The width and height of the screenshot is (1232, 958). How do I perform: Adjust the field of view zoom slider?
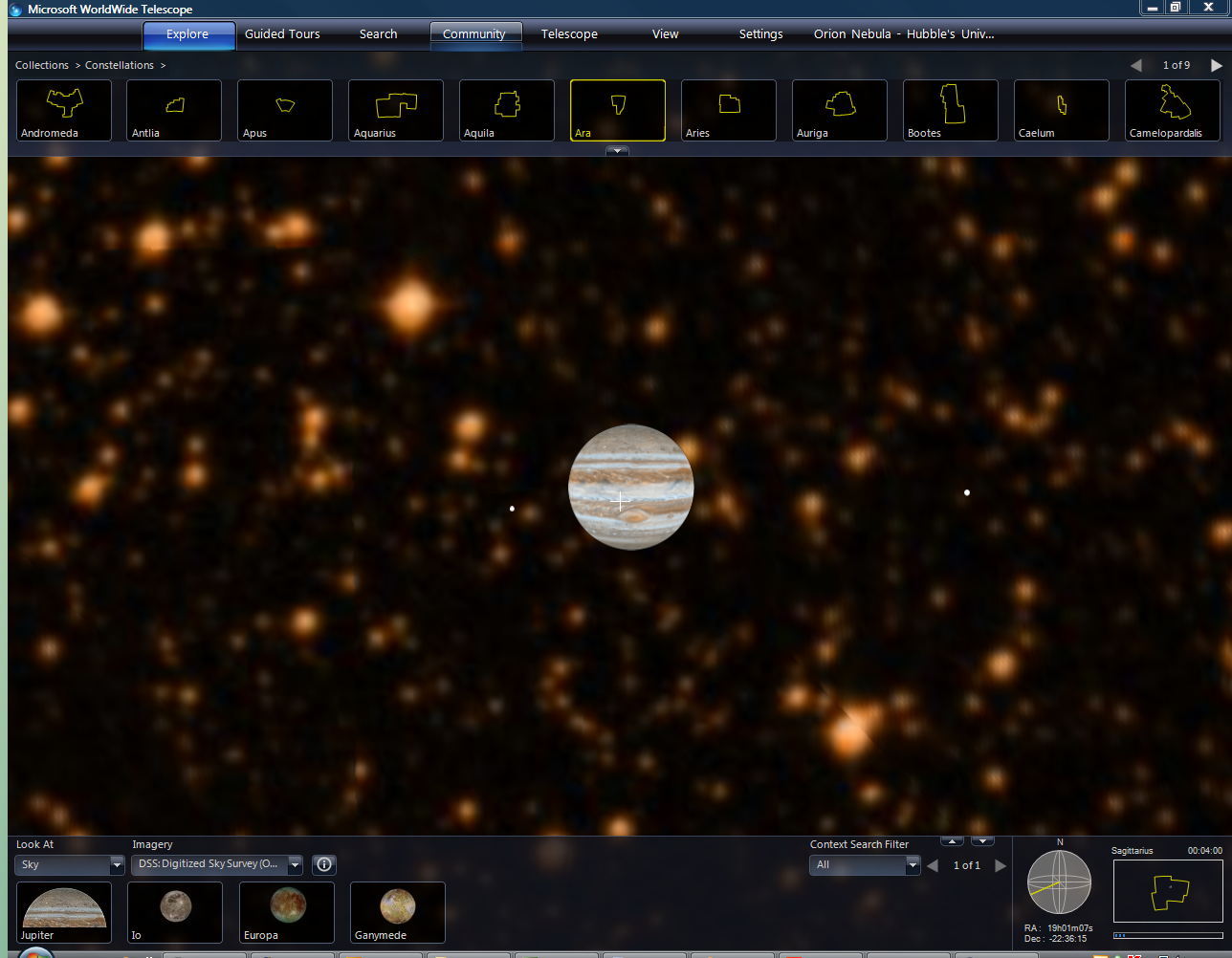[1168, 935]
